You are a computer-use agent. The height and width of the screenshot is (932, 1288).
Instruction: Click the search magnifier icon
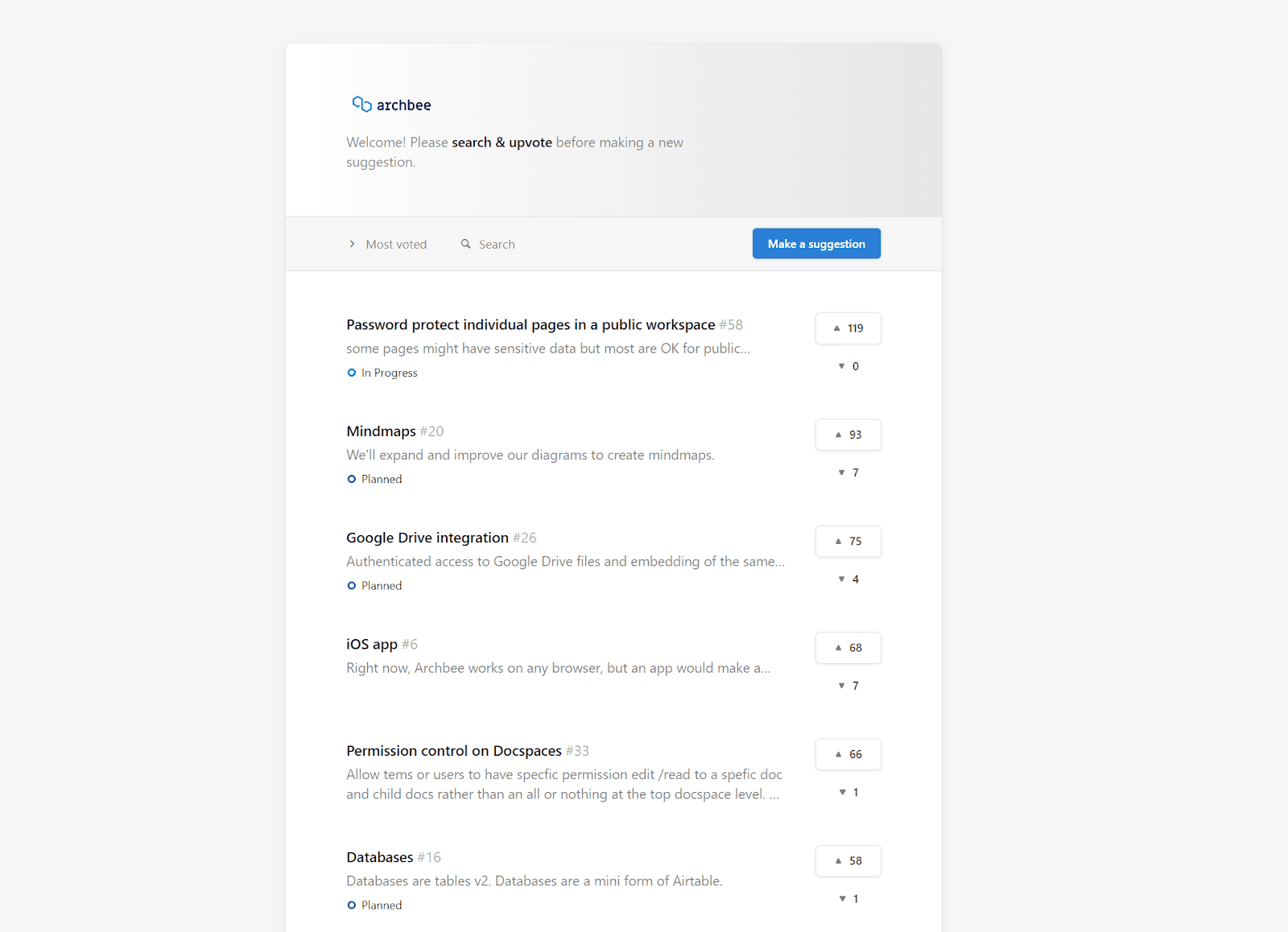465,244
